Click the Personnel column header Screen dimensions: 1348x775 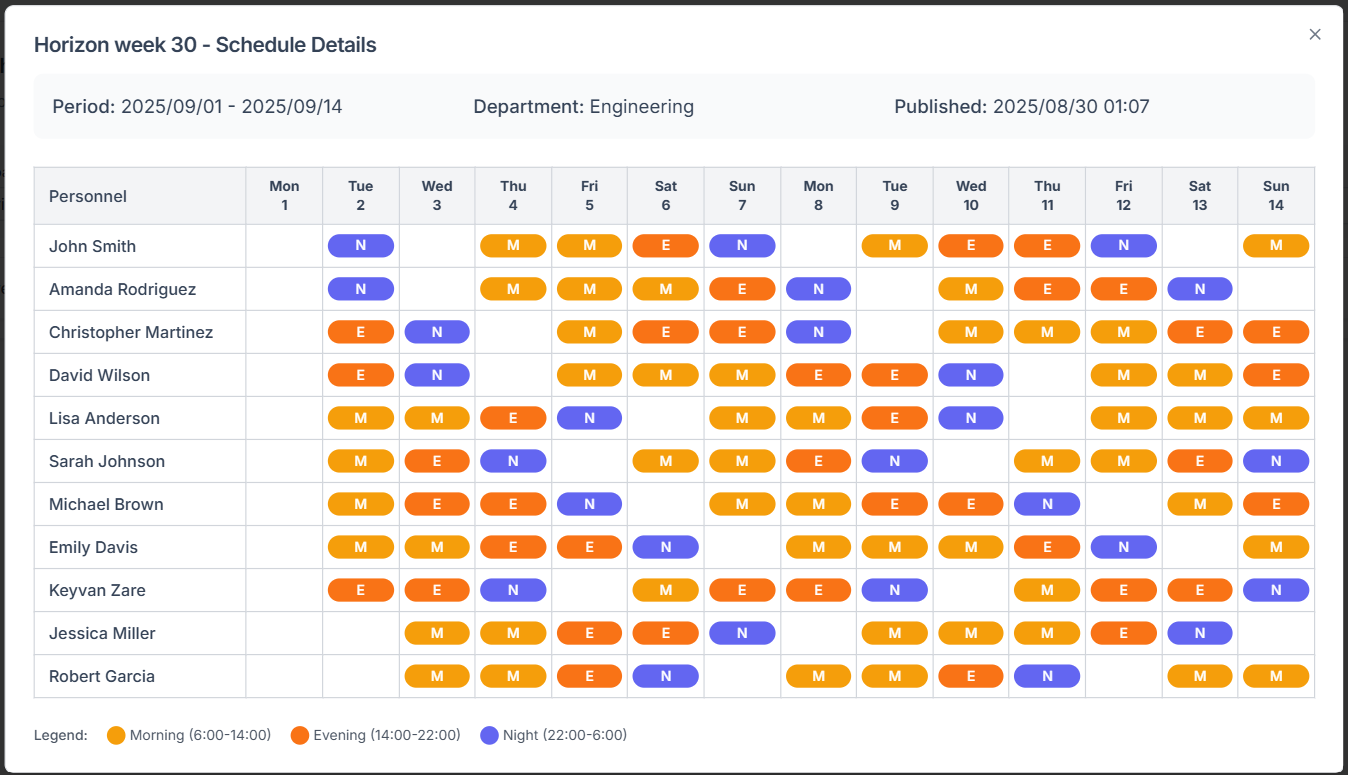(88, 196)
